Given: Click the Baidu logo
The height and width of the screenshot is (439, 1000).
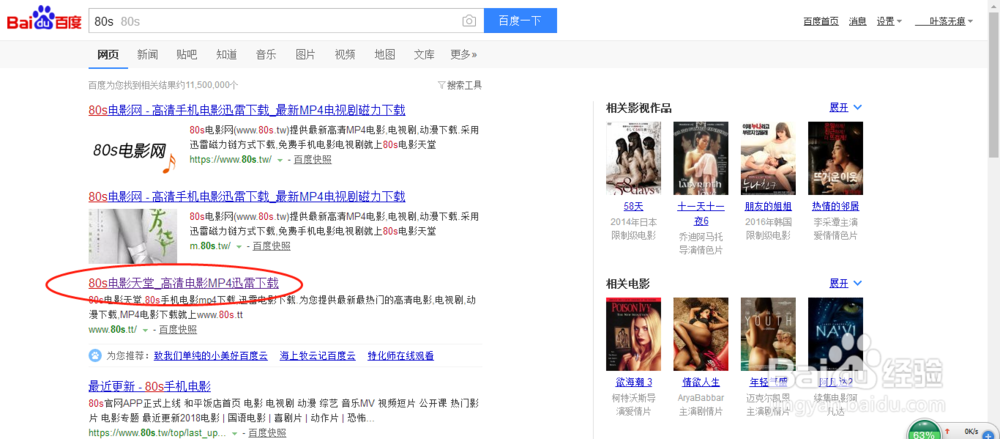Looking at the screenshot, I should 44,19.
